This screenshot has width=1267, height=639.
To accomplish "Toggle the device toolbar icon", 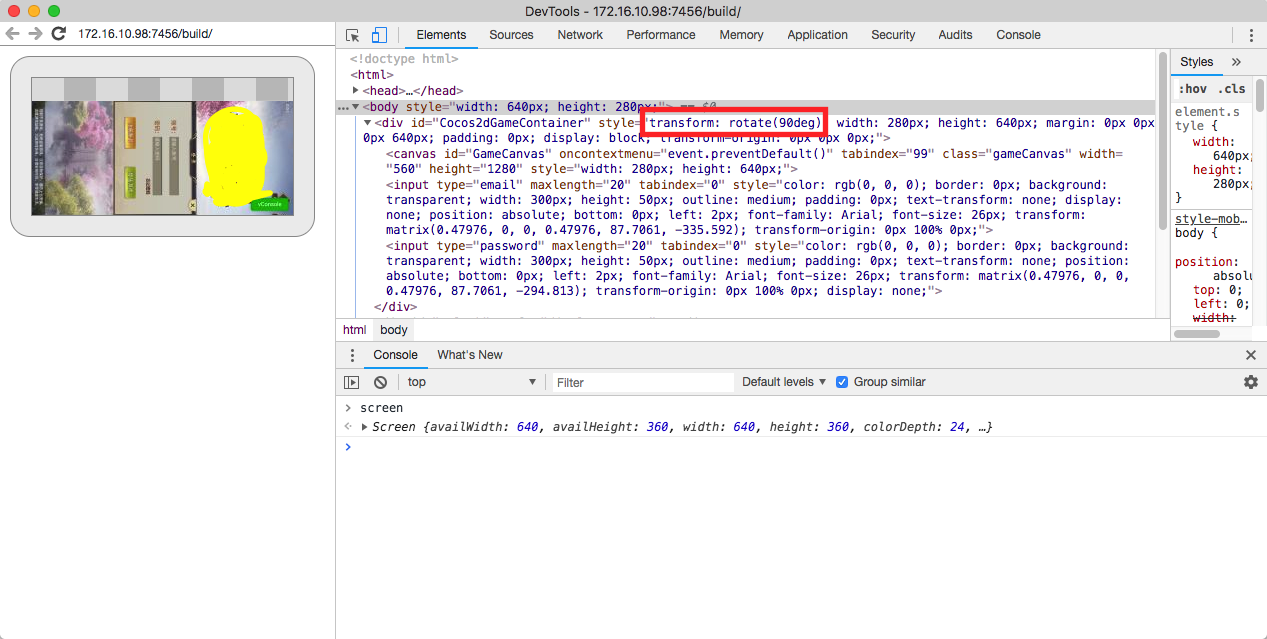I will (379, 35).
